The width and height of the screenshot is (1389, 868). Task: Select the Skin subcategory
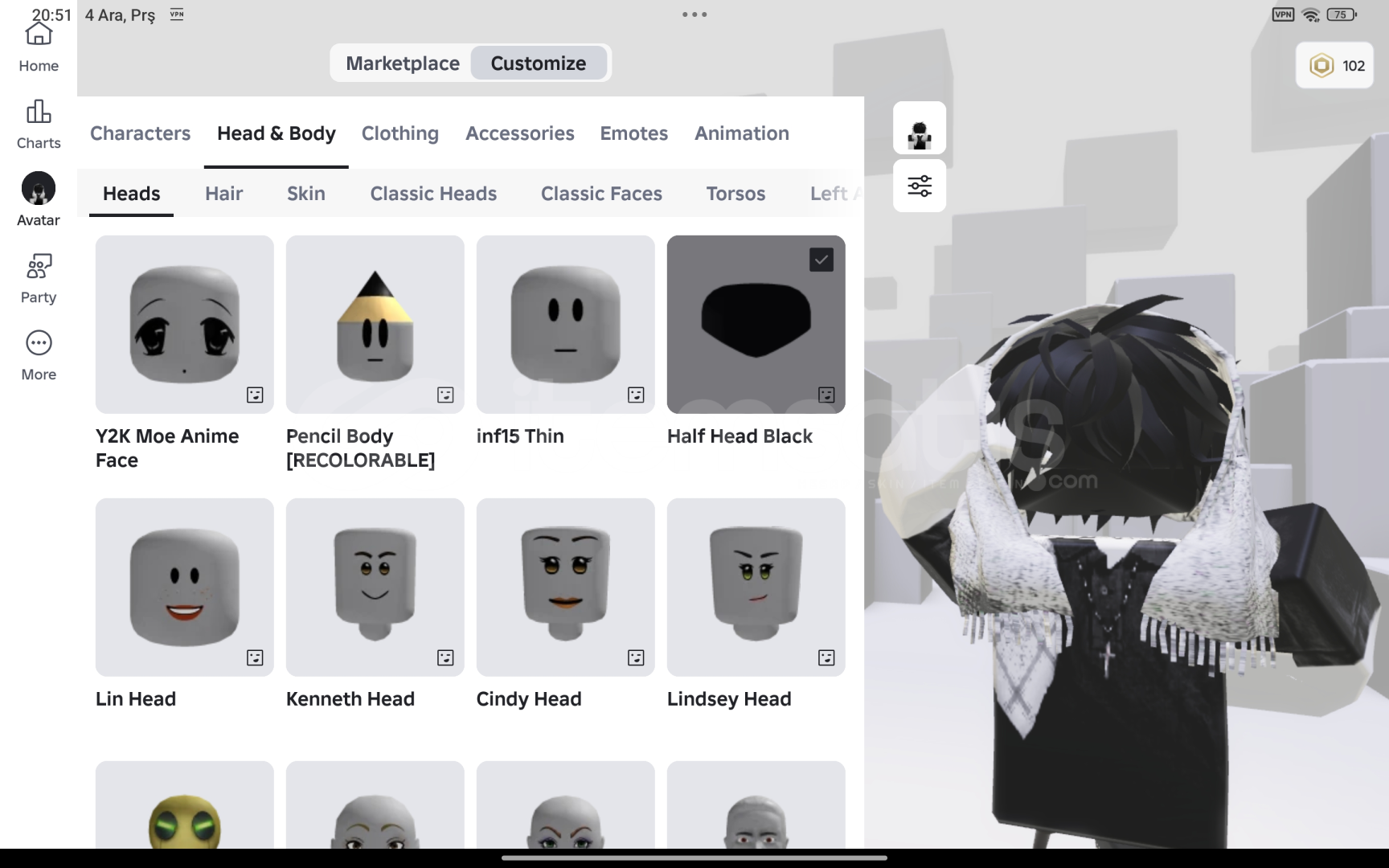pyautogui.click(x=306, y=194)
